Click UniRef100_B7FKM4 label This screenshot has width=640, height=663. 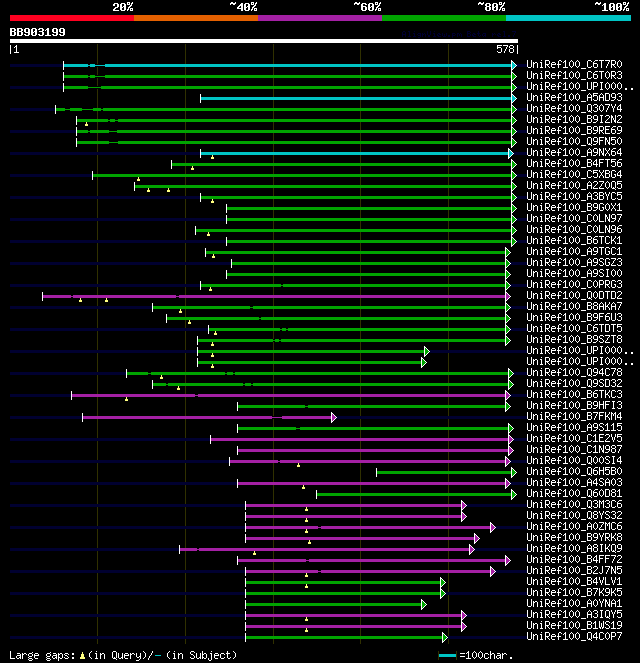(x=574, y=416)
